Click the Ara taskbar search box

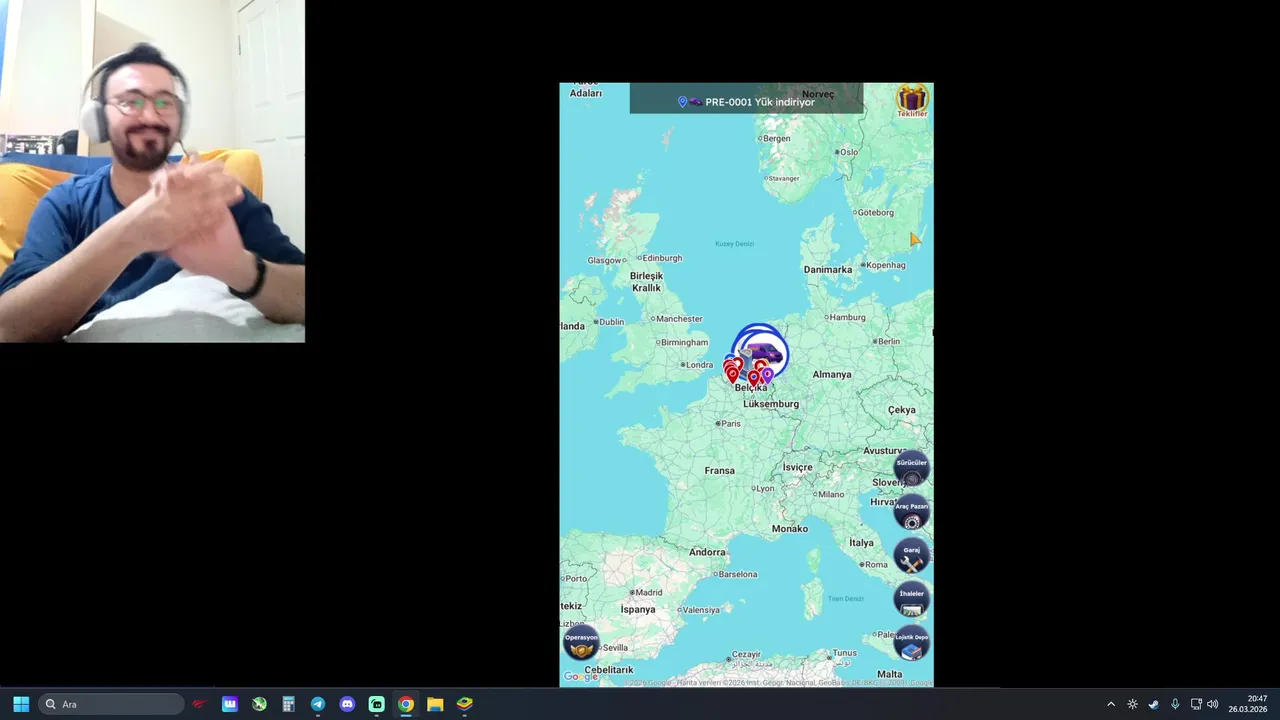pos(111,704)
